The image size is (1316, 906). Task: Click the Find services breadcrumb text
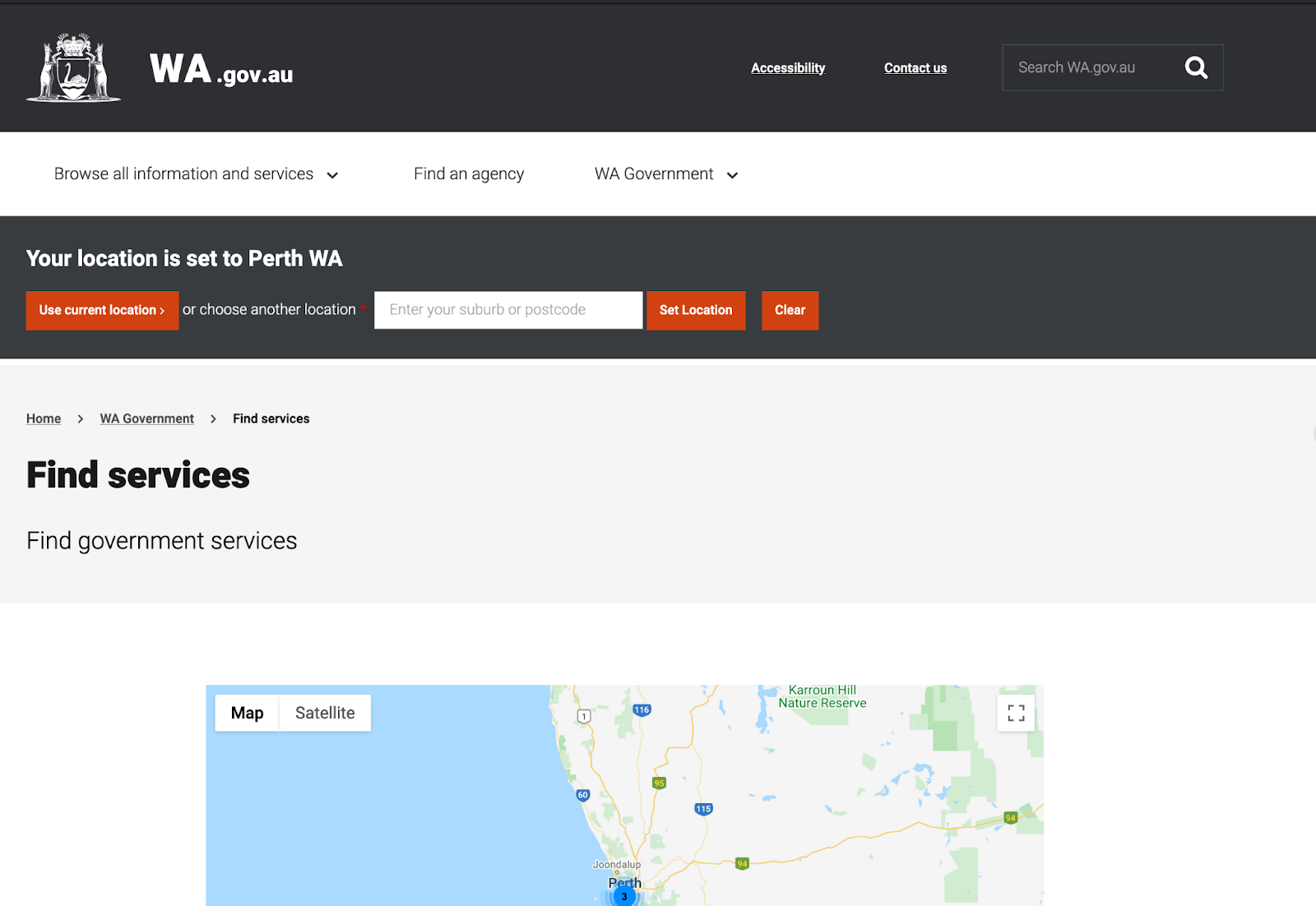pyautogui.click(x=271, y=418)
